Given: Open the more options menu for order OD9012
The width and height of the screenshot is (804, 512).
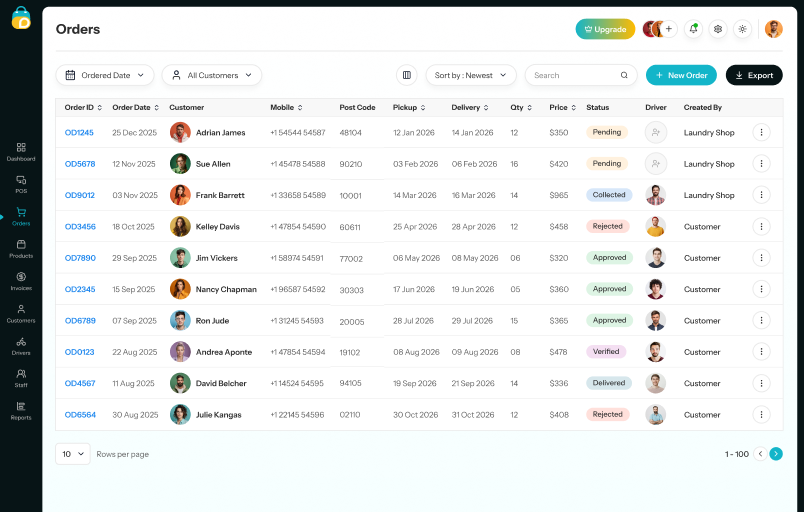Looking at the screenshot, I should click(x=761, y=195).
